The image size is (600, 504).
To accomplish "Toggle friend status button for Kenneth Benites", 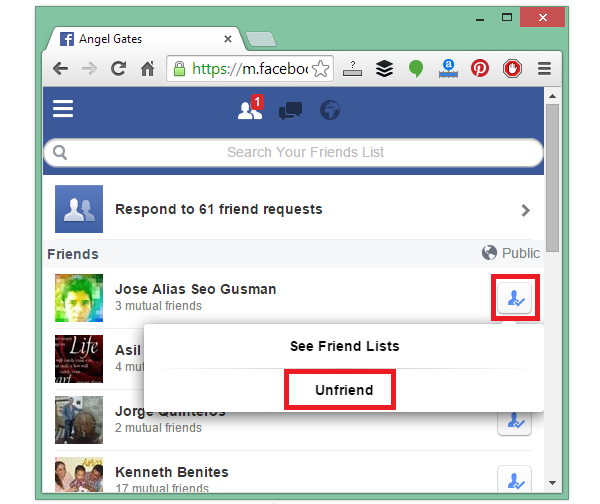I will pos(515,479).
